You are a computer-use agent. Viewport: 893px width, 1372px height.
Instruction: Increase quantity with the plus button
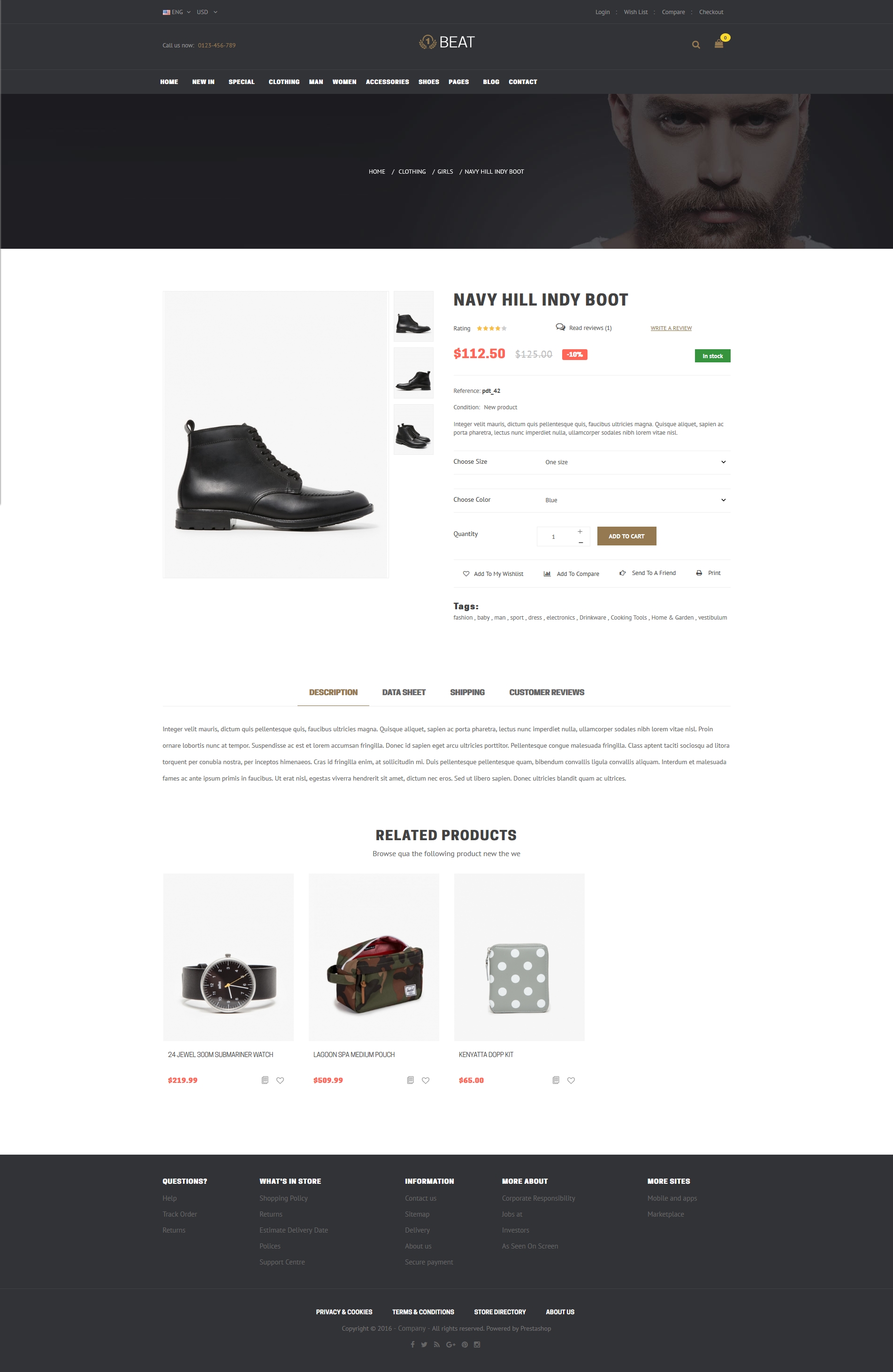pos(580,531)
